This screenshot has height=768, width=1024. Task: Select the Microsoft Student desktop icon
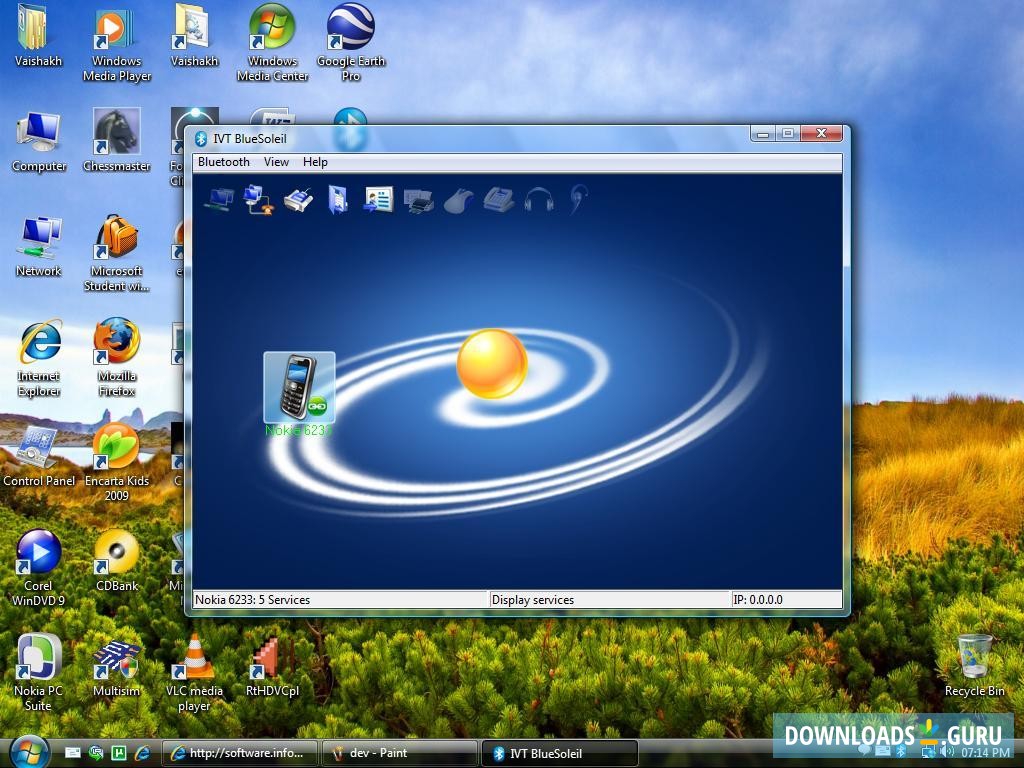117,253
